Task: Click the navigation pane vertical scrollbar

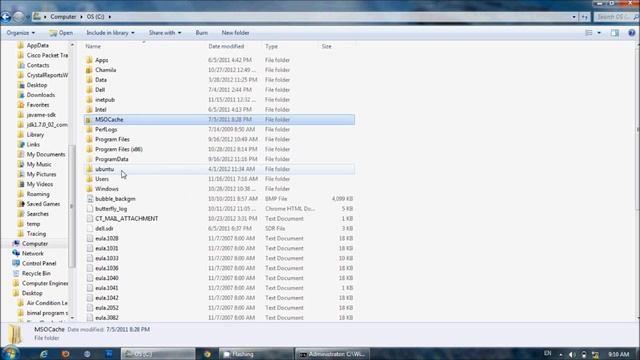Action: click(72, 206)
